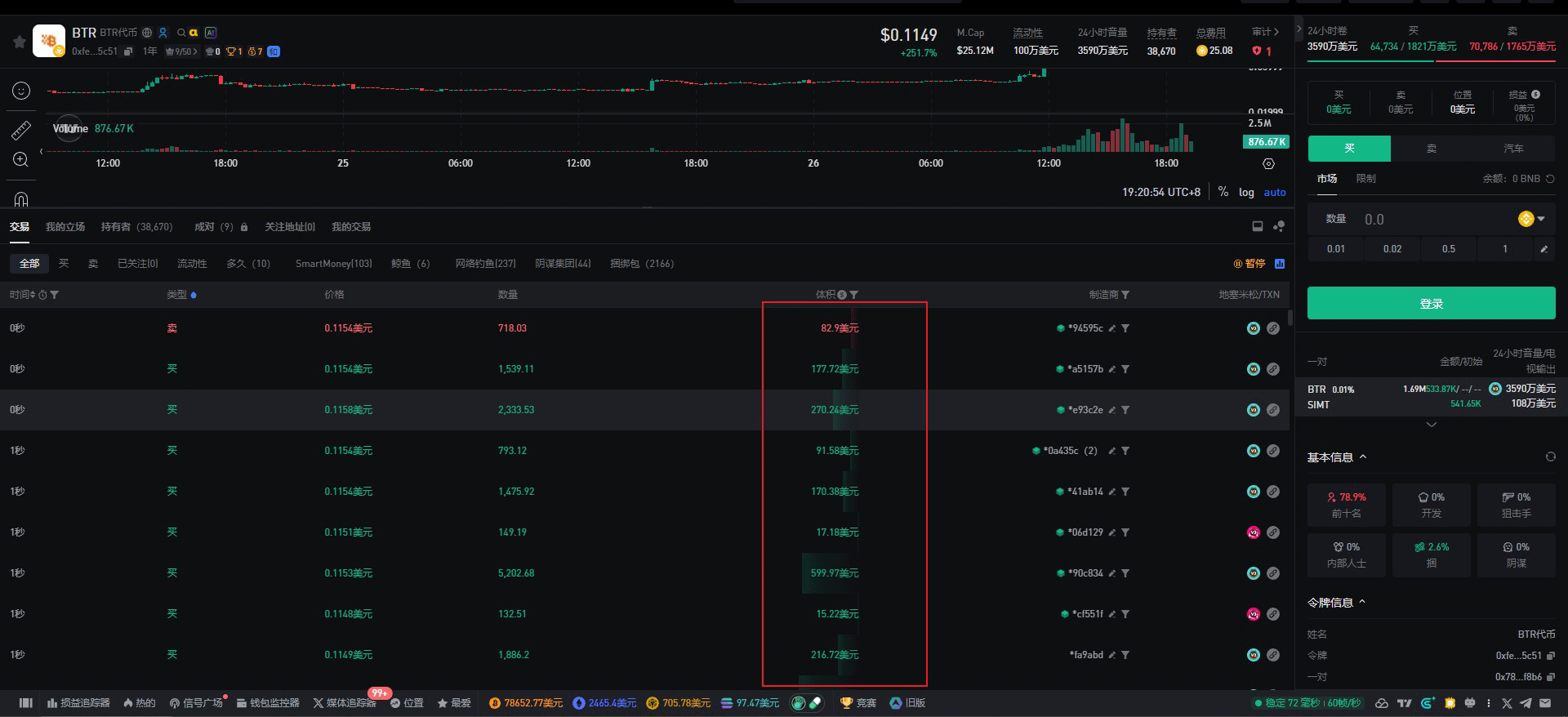This screenshot has width=1568, height=717.
Task: Click the trade list vertical scrollbar
Action: click(x=1290, y=318)
